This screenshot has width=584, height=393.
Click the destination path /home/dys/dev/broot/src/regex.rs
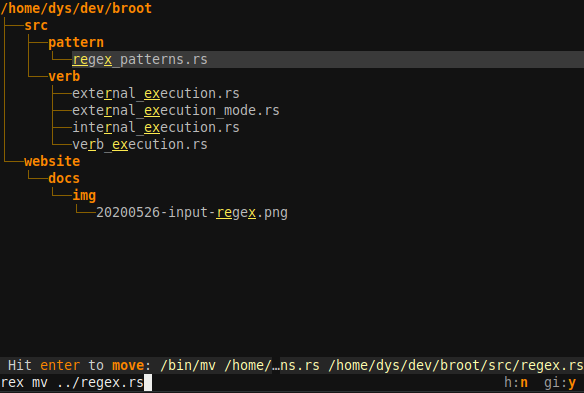coord(456,365)
